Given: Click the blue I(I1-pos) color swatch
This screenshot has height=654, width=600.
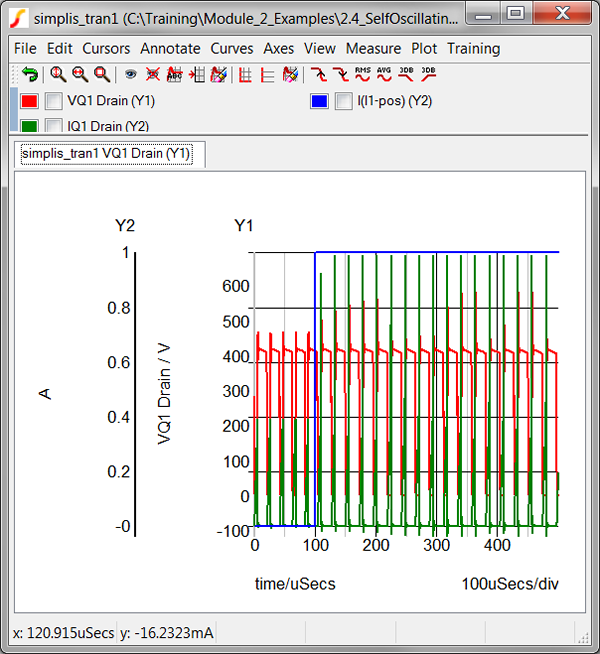Looking at the screenshot, I should pos(319,101).
